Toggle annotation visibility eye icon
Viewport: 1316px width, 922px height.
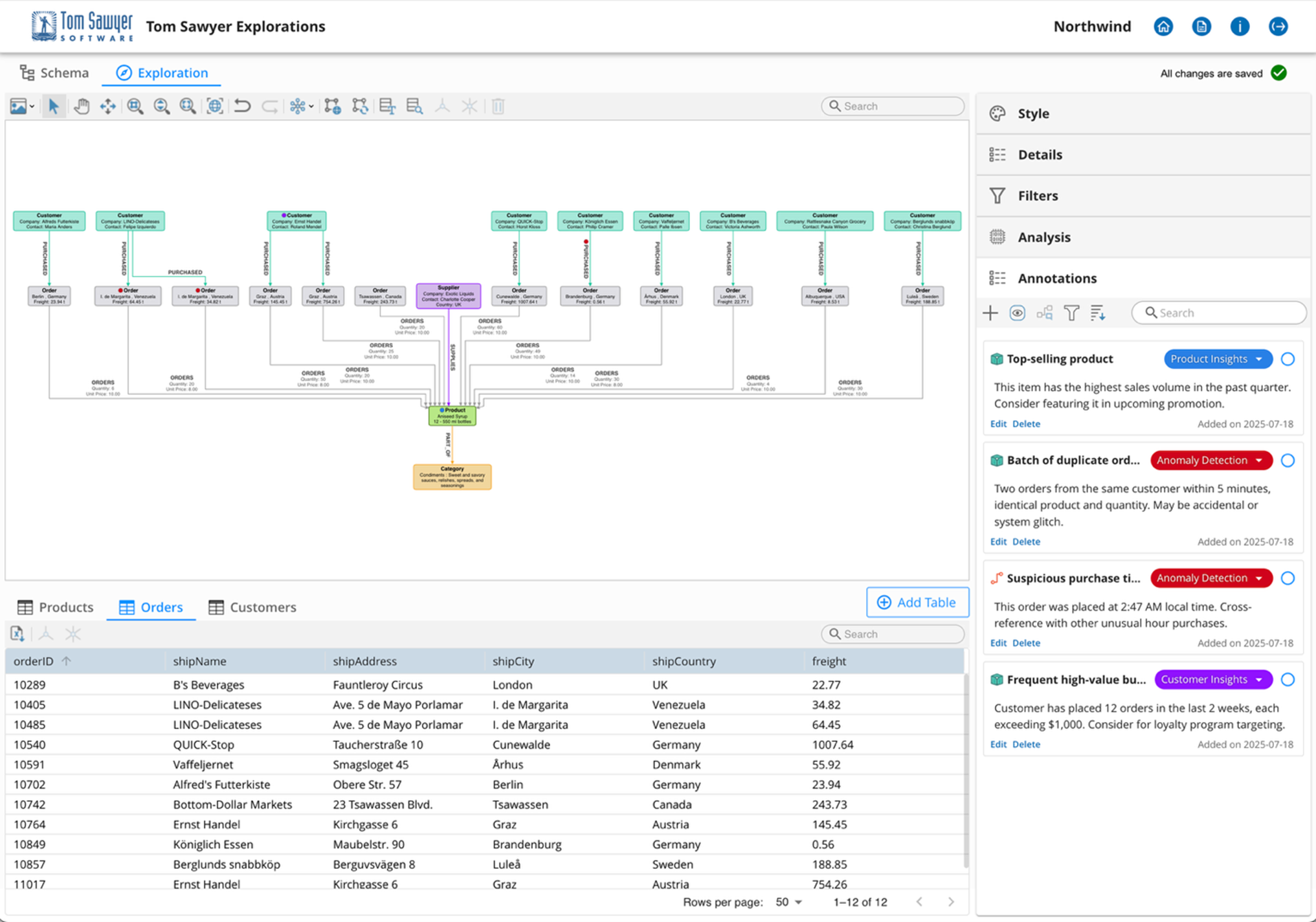pyautogui.click(x=1017, y=313)
